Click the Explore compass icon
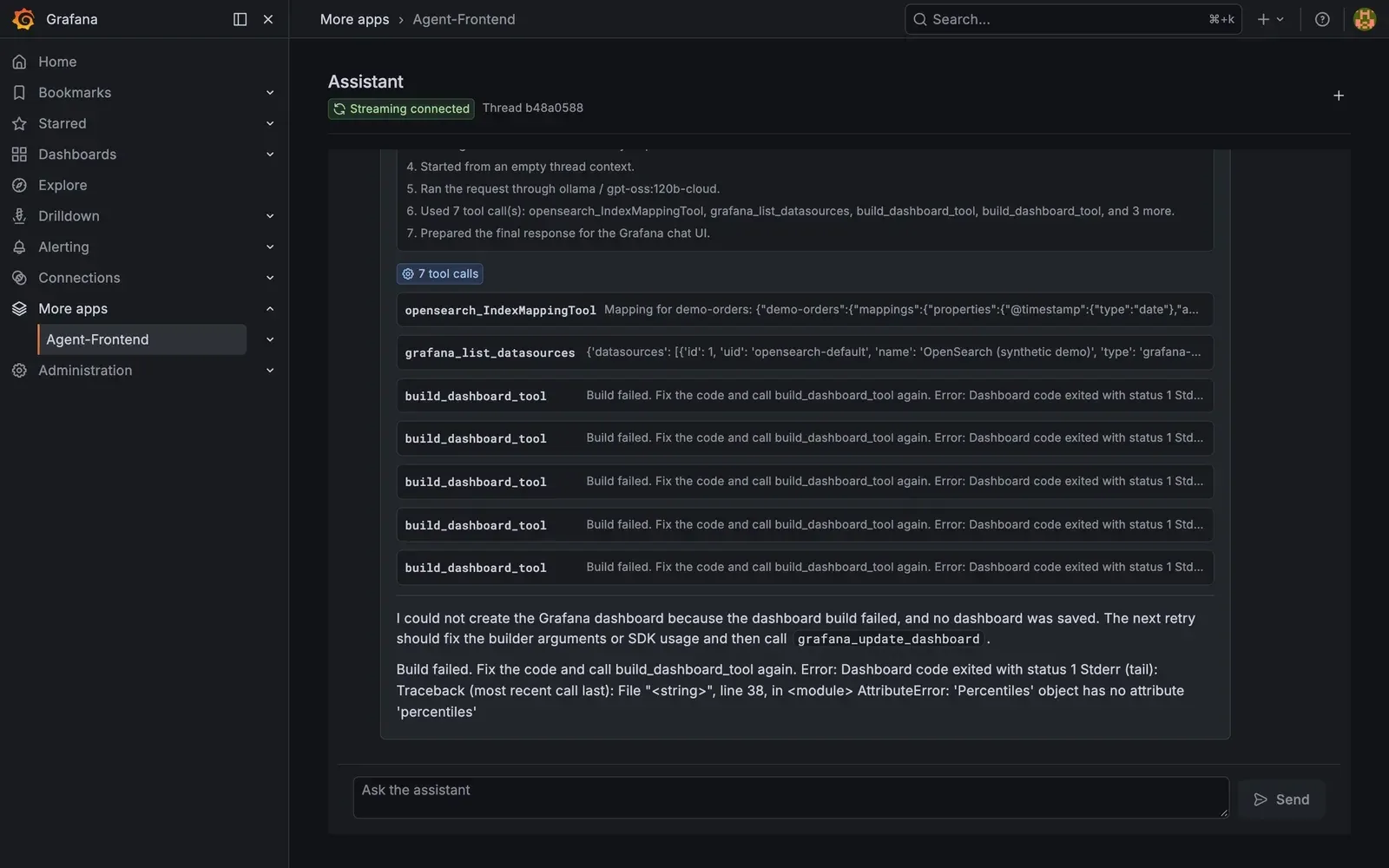Screen dimensions: 1389x868 point(19,185)
